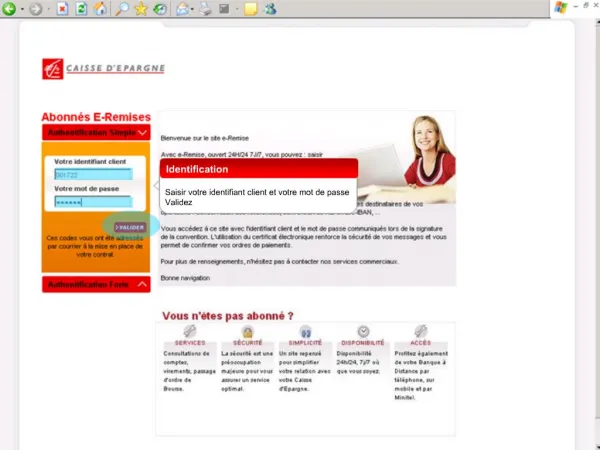Click the Vous n'êtes pas abonné ? heading
Viewport: 600px width, 450px height.
[x=228, y=316]
